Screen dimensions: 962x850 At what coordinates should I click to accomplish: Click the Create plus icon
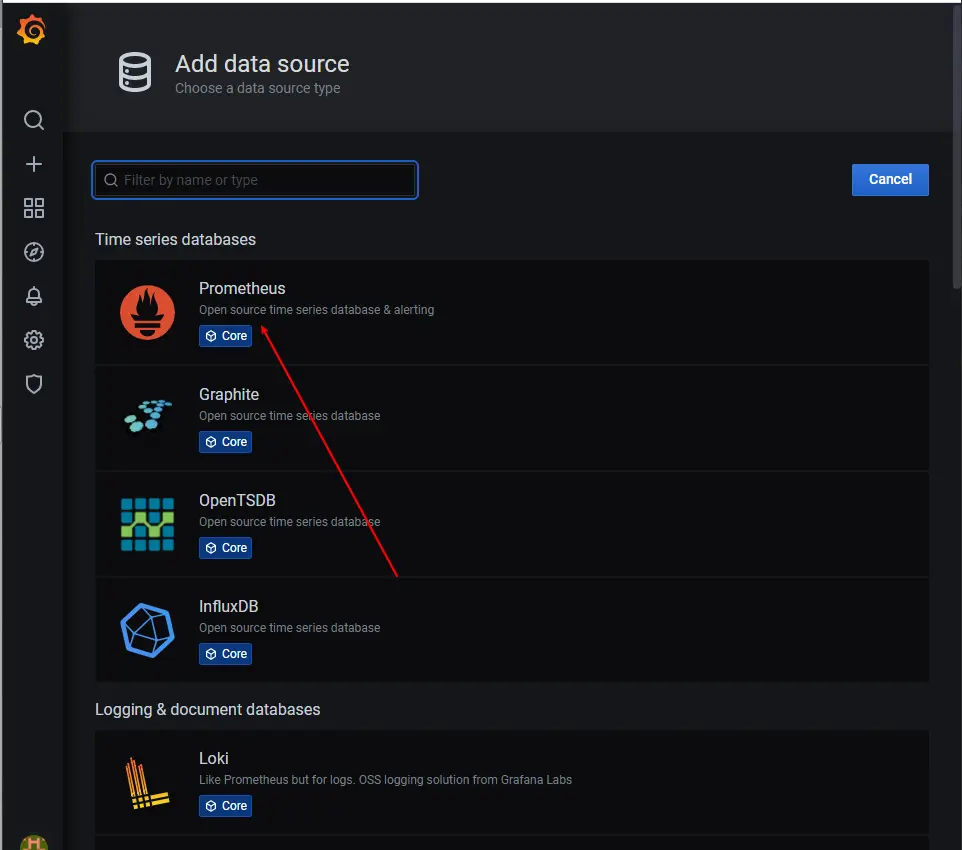(34, 164)
